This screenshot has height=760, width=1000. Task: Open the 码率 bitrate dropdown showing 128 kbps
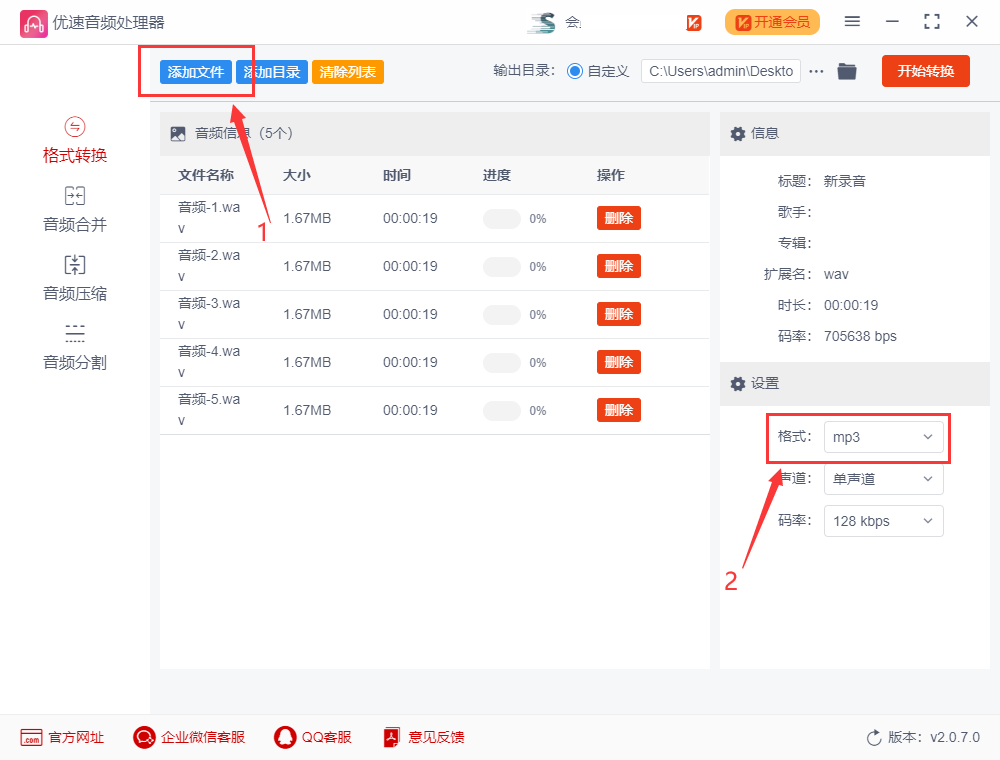(883, 520)
